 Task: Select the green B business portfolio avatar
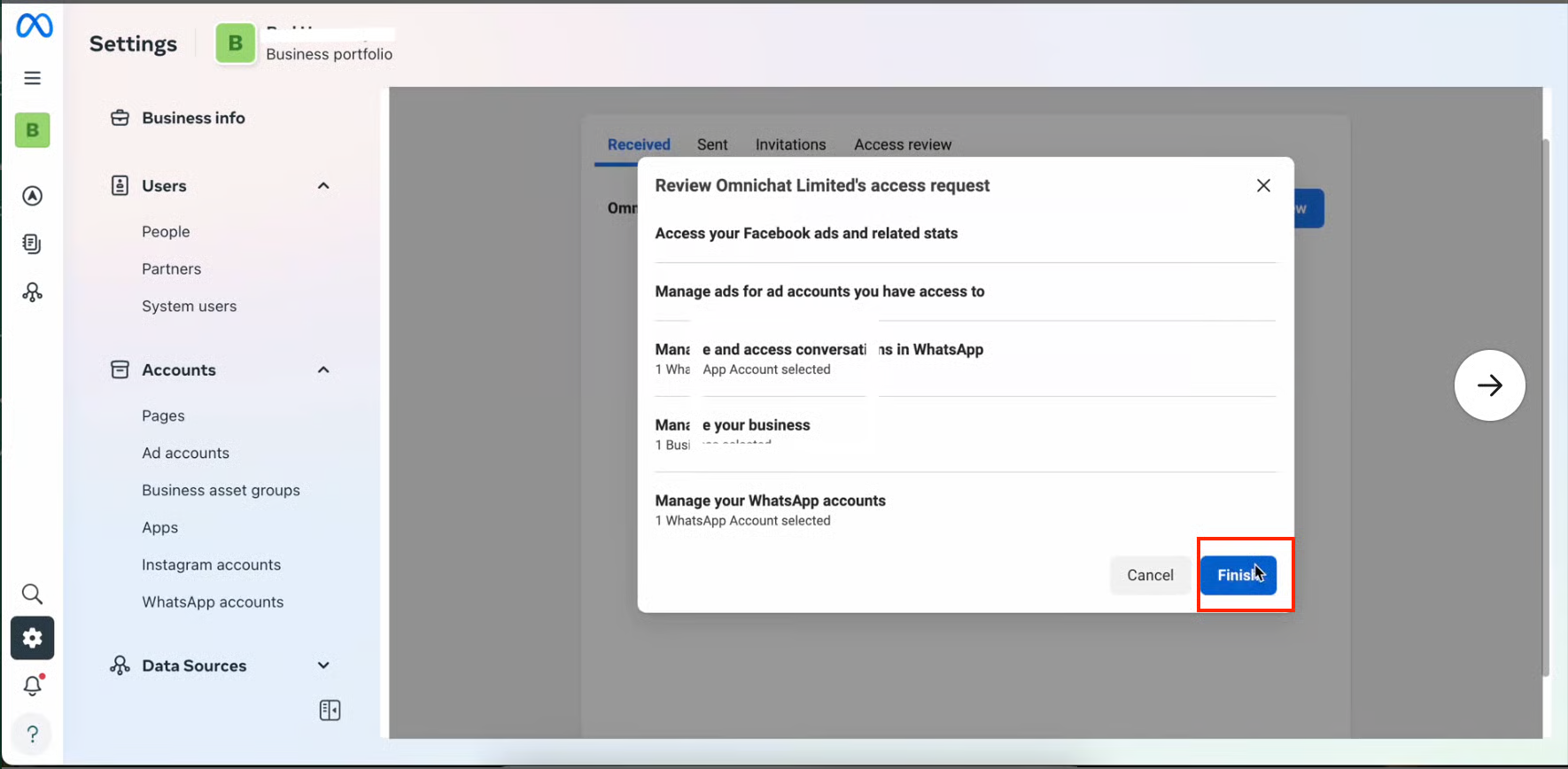(236, 43)
